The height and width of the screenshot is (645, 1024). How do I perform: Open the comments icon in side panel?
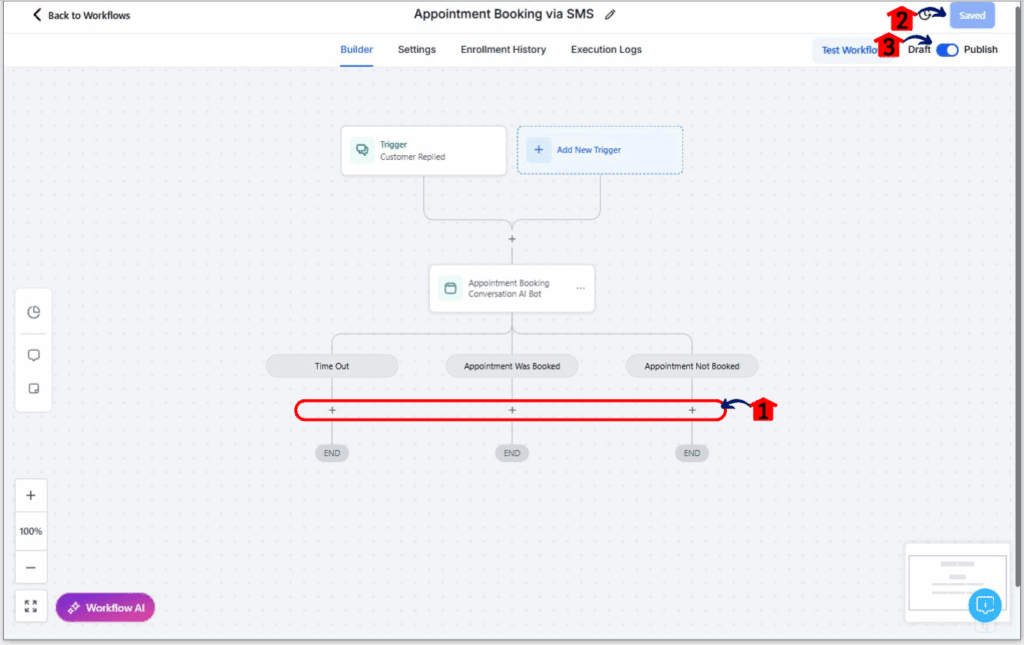click(x=34, y=355)
